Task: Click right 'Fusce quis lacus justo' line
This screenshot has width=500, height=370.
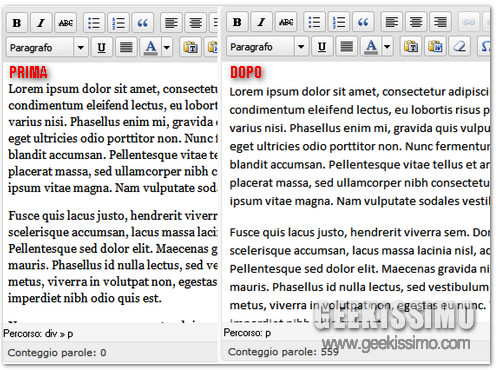Action: (x=359, y=232)
